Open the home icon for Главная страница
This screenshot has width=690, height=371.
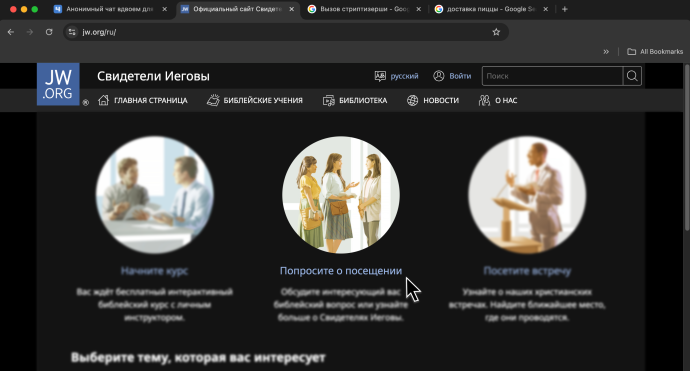click(103, 100)
